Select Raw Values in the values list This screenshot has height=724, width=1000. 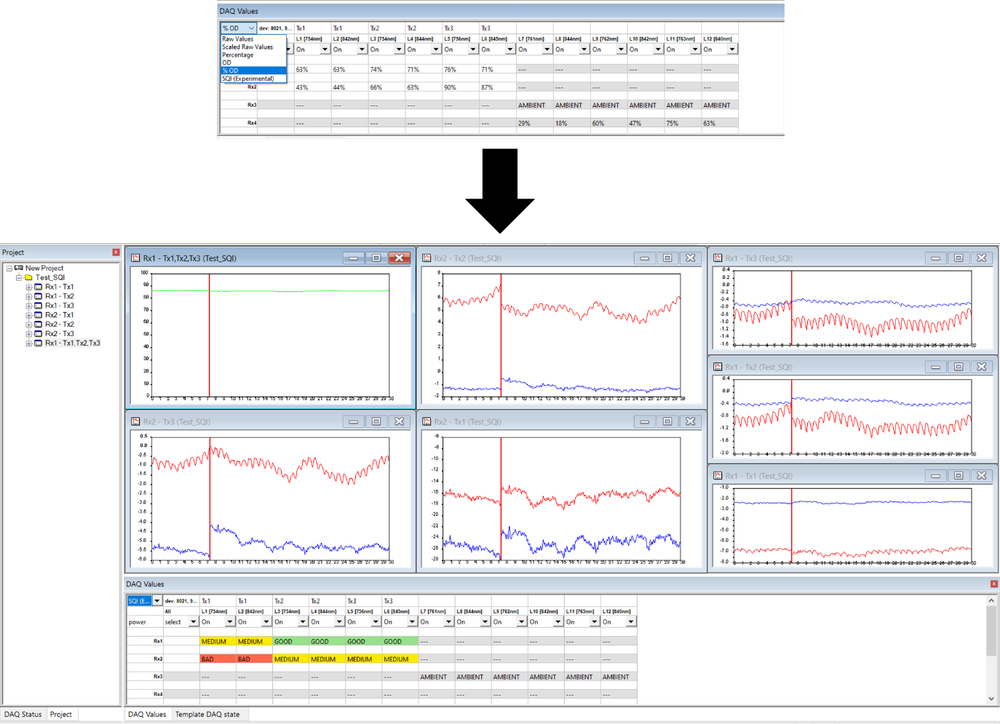pos(237,39)
